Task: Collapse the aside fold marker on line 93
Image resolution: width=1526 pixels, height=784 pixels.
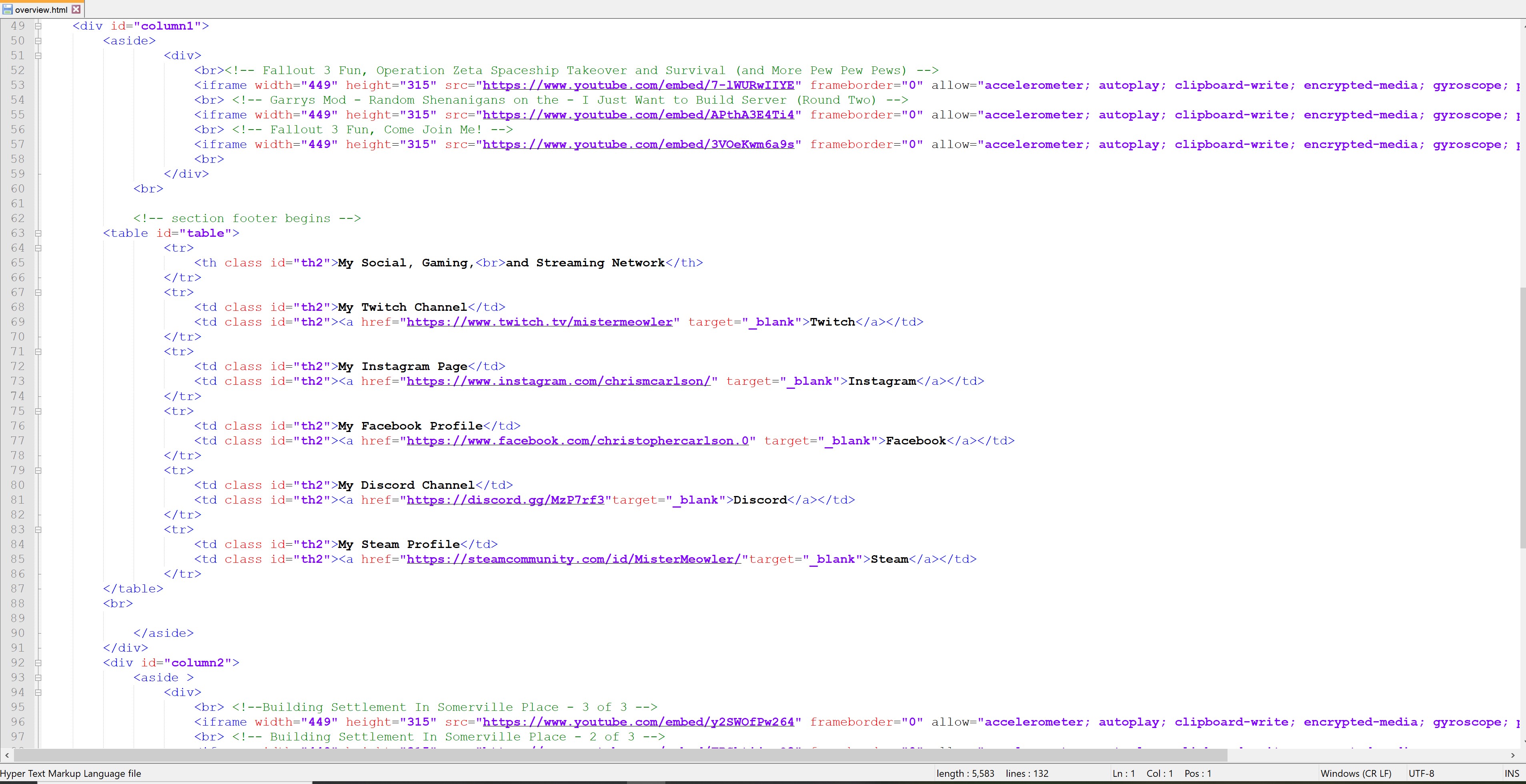Action: coord(38,678)
